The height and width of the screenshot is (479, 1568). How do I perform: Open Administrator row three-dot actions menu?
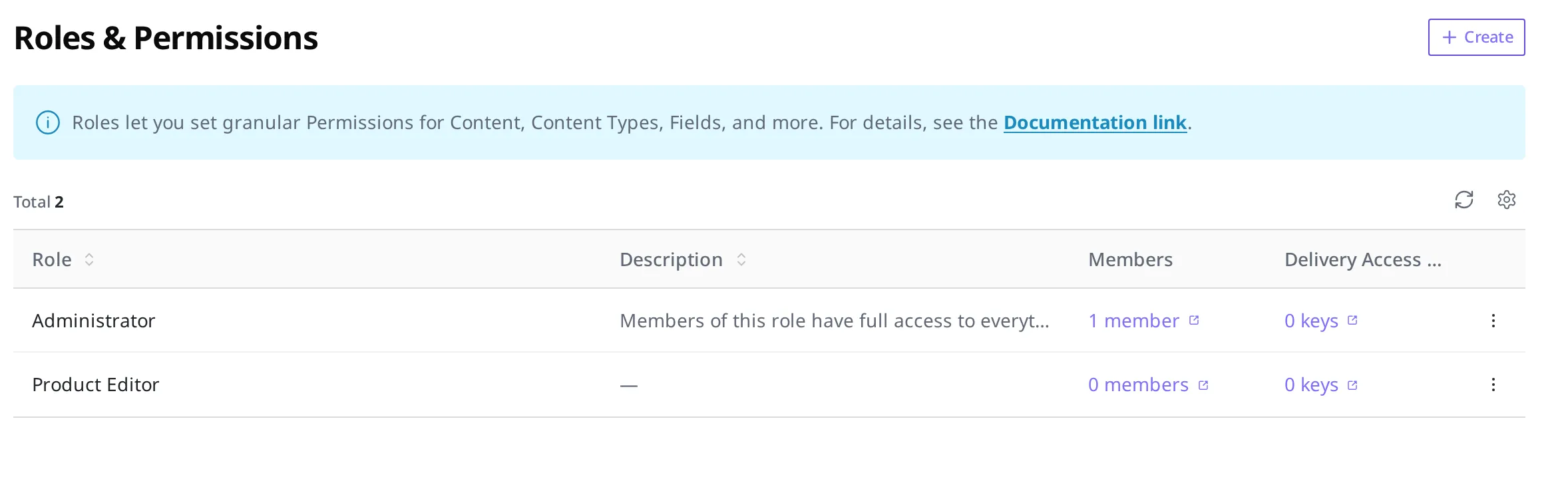1493,321
